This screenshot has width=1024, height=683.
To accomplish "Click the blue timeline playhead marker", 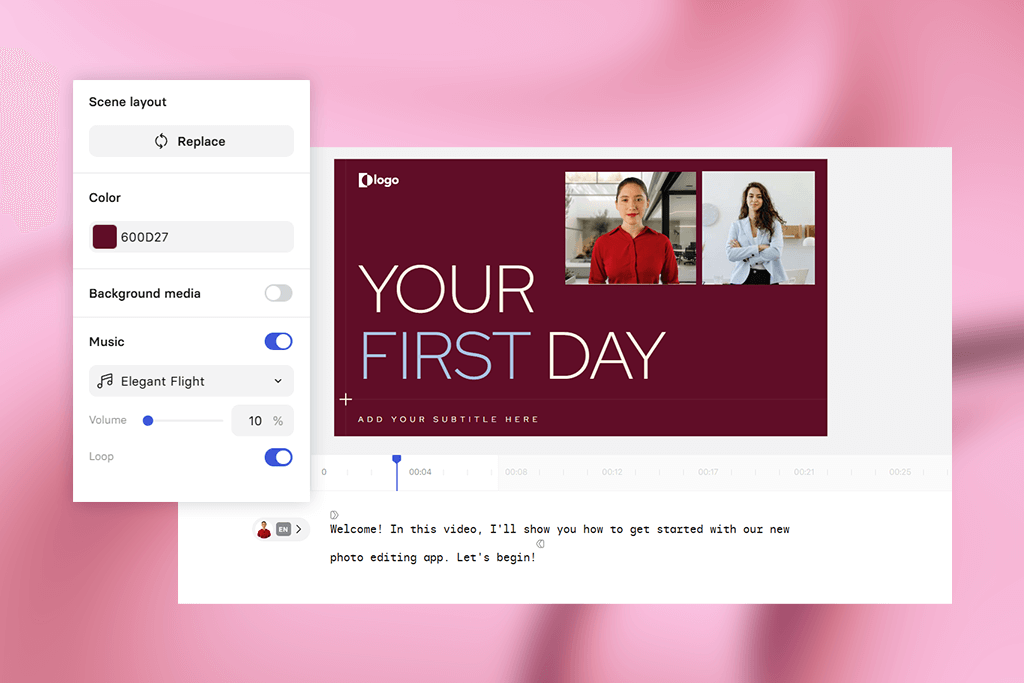I will point(397,460).
